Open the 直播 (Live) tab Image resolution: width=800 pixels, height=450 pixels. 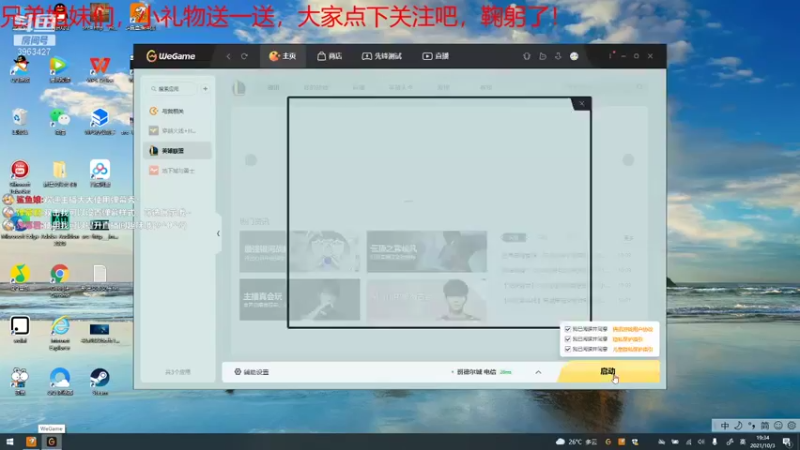[436, 56]
